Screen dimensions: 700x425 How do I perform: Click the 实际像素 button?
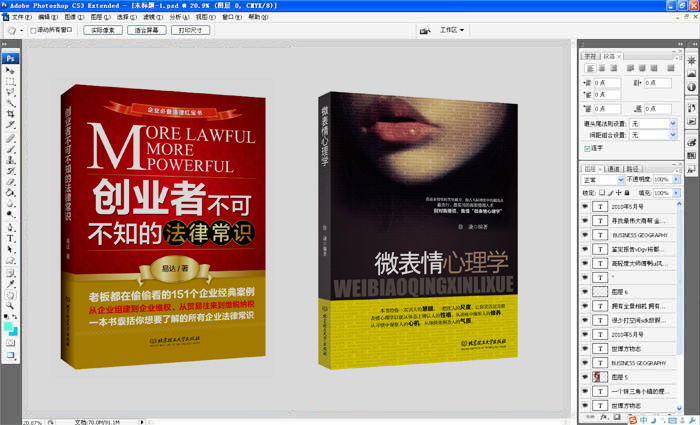[x=99, y=31]
